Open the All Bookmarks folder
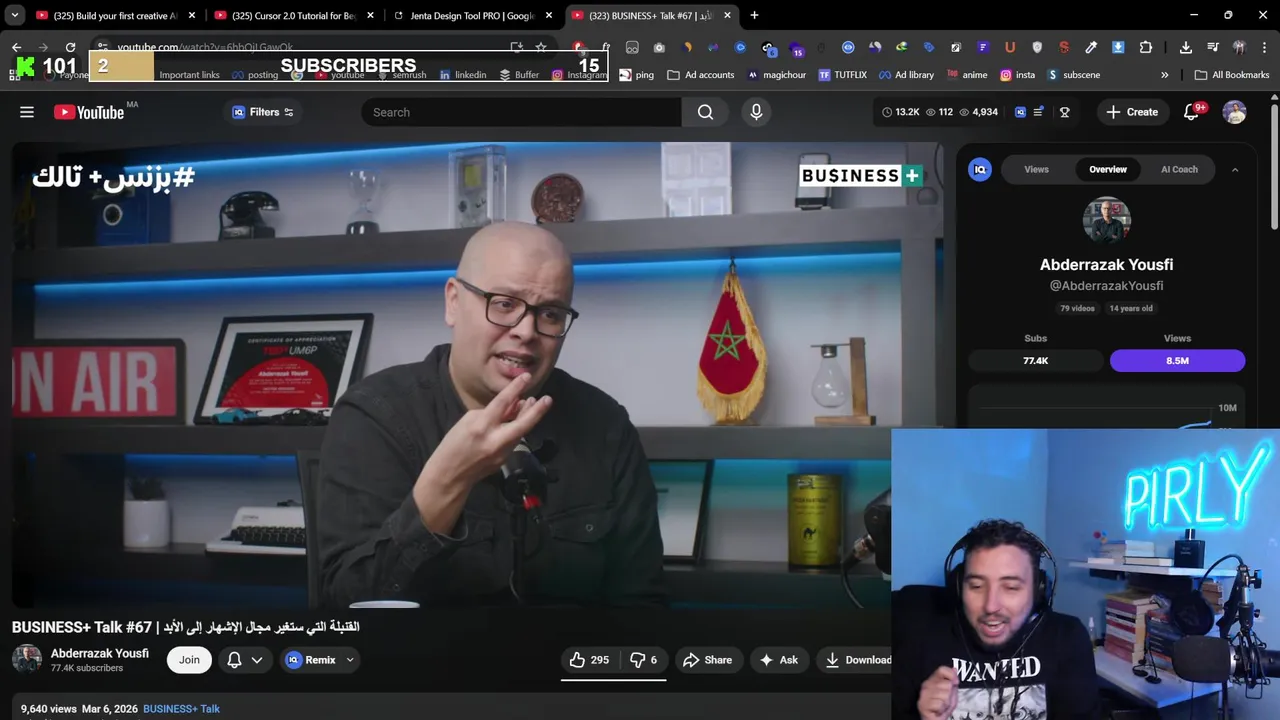The width and height of the screenshot is (1280, 720). [x=1232, y=75]
